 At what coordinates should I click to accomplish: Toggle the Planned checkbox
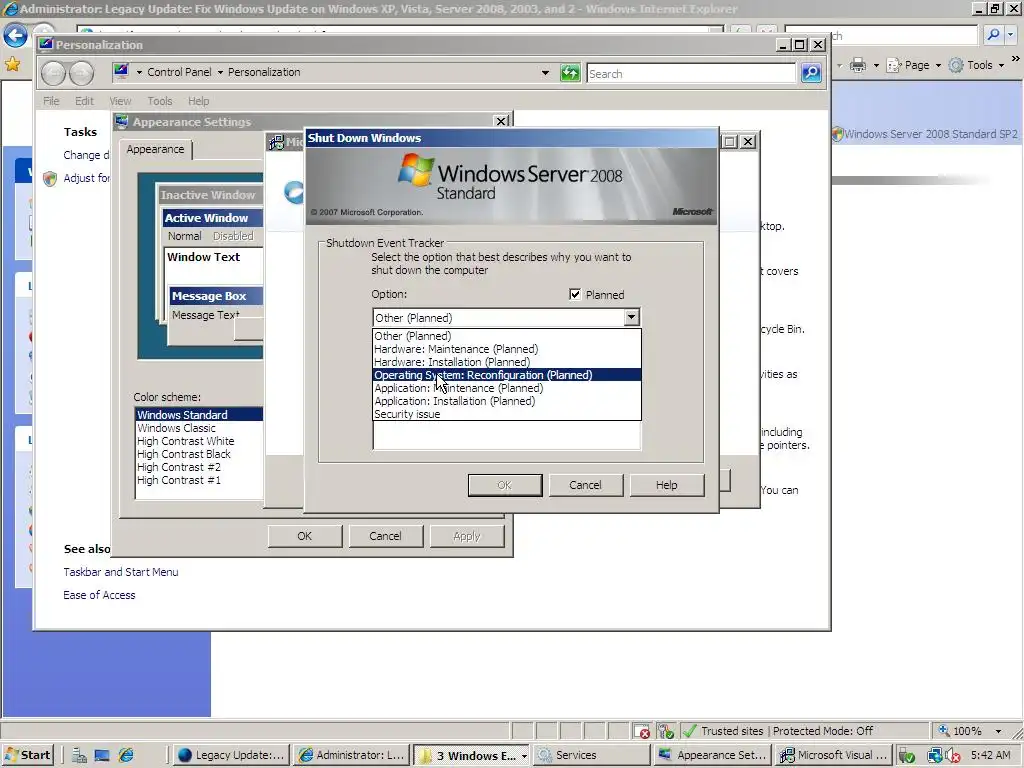pyautogui.click(x=575, y=295)
